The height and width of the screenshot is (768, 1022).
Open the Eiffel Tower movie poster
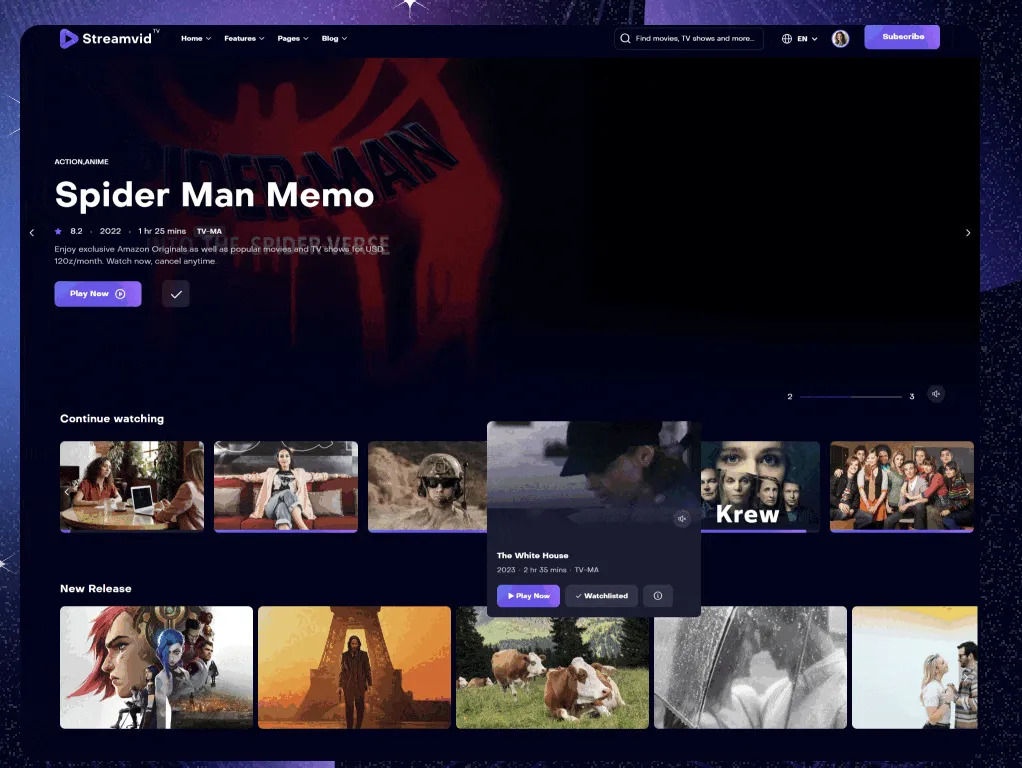[x=354, y=667]
